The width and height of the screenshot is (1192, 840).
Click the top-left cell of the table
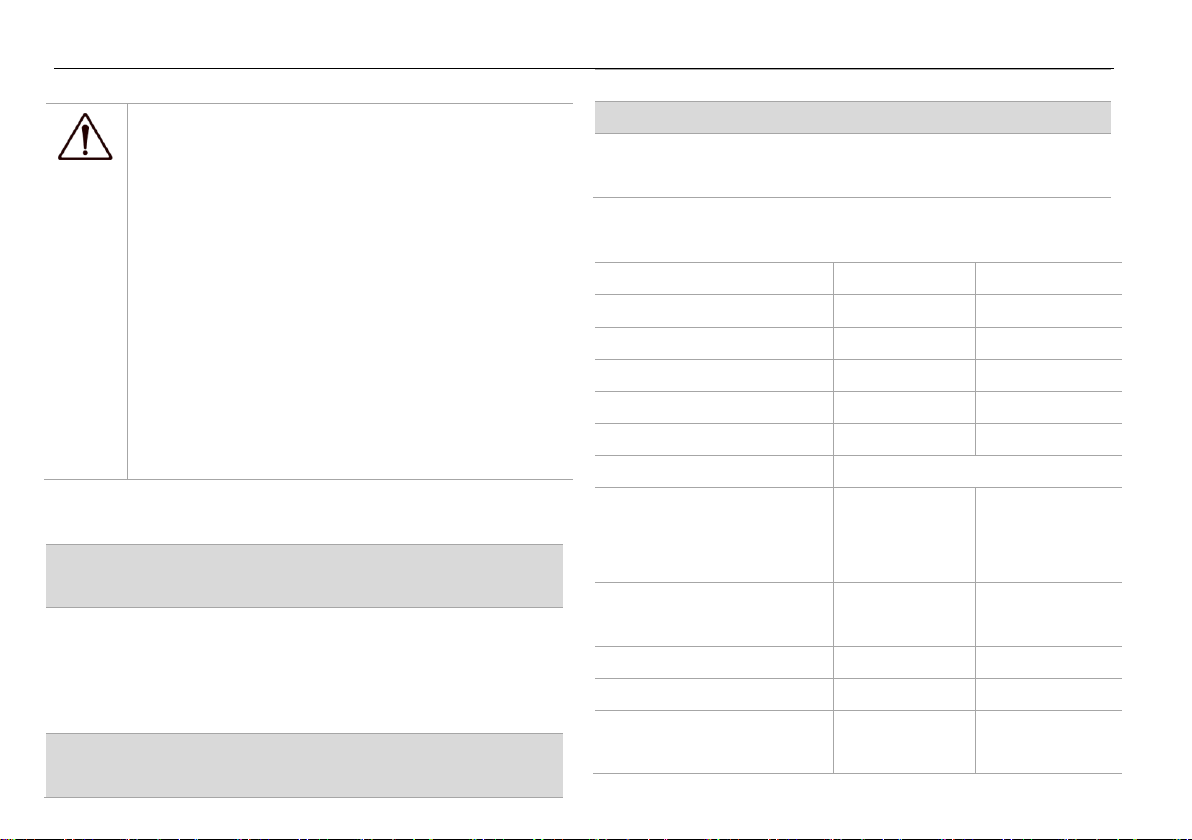pyautogui.click(x=713, y=278)
